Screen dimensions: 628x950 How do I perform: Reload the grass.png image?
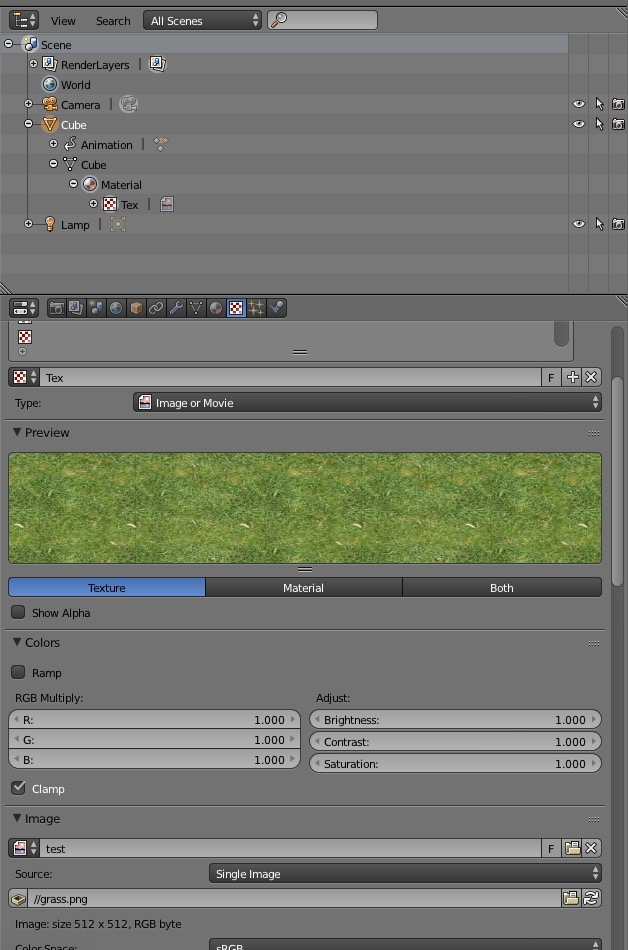(x=591, y=899)
